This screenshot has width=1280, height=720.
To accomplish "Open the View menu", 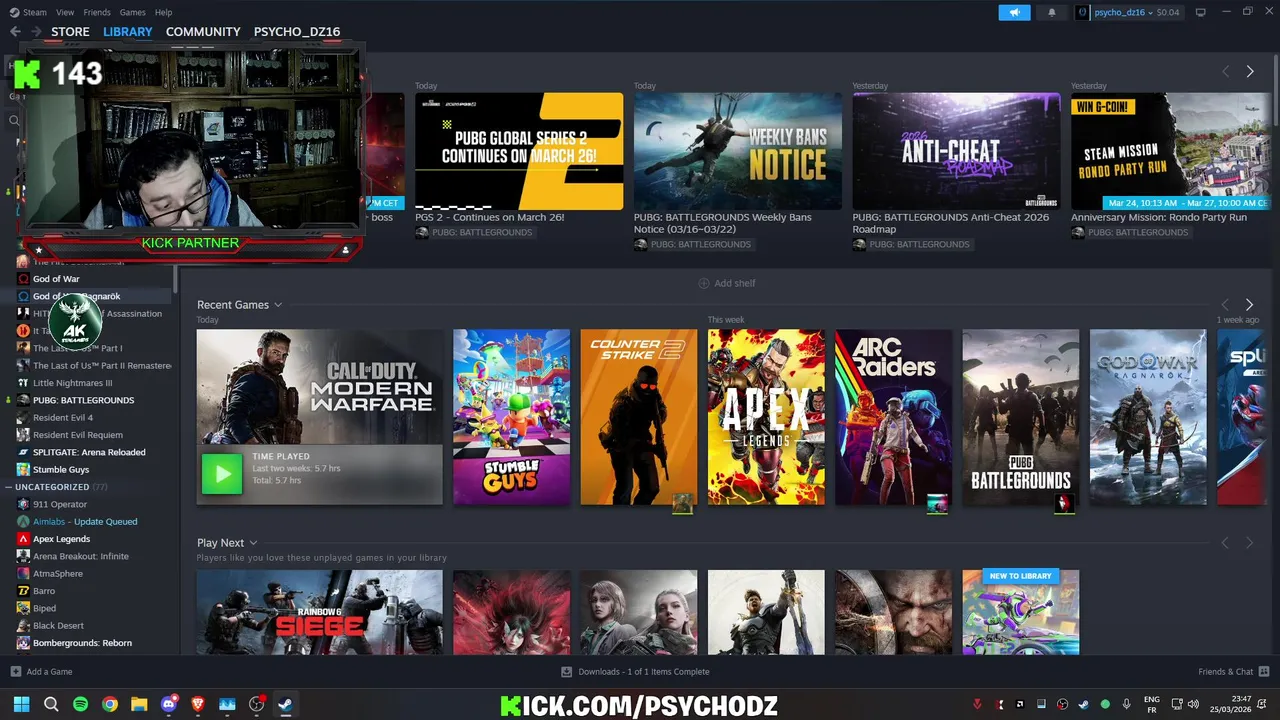I will click(65, 12).
